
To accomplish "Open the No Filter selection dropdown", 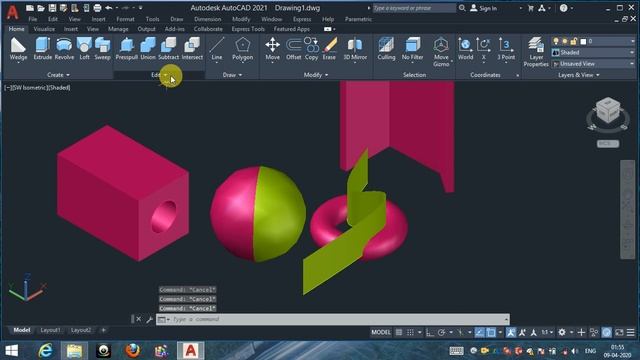I will click(x=412, y=49).
